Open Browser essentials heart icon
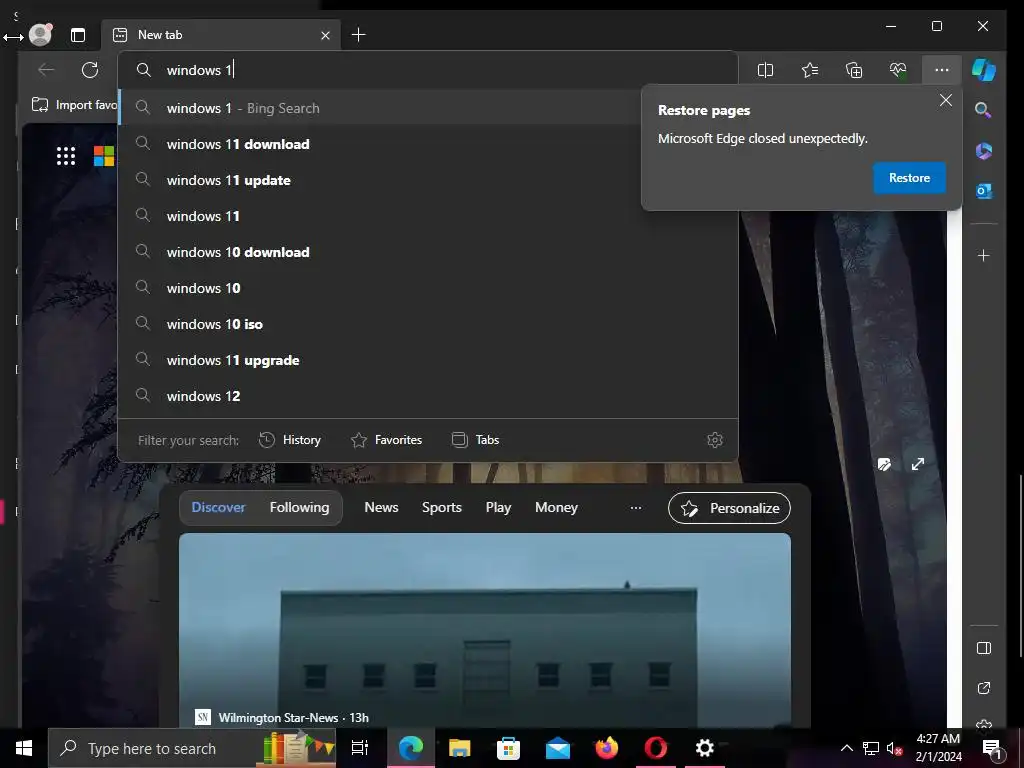 click(x=898, y=70)
